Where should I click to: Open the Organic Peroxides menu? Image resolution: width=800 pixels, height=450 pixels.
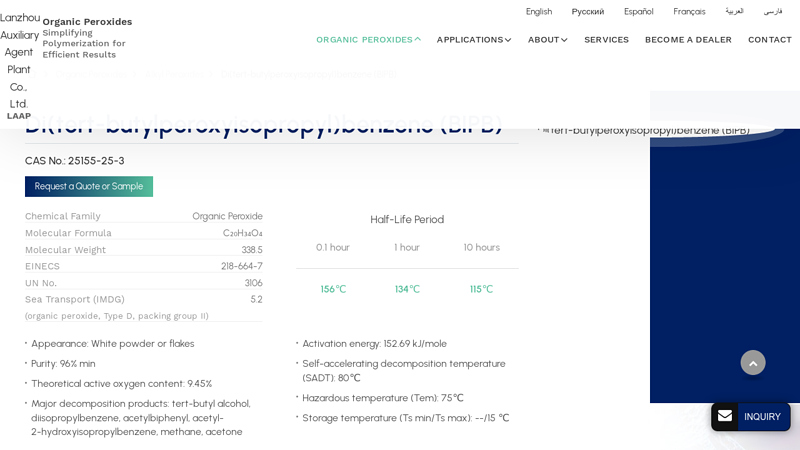364,40
